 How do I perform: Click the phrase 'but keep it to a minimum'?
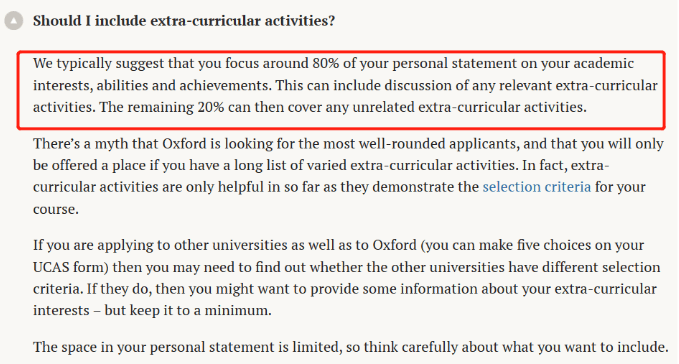click(x=188, y=310)
